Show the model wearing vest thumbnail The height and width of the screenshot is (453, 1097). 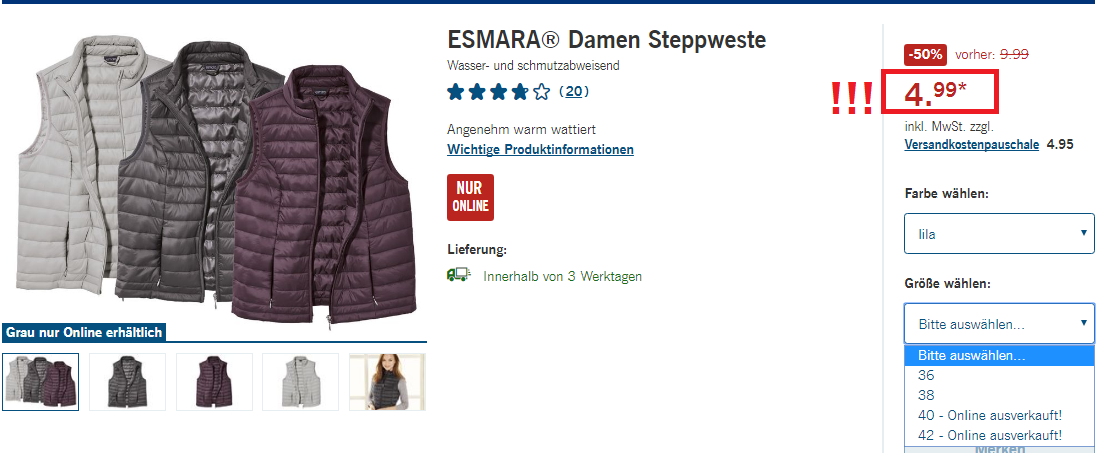pos(387,382)
